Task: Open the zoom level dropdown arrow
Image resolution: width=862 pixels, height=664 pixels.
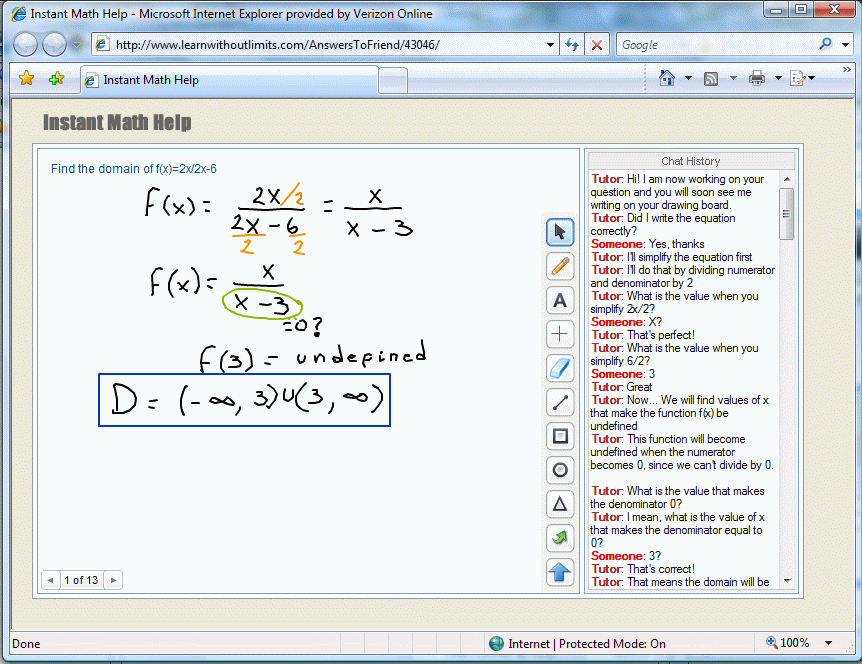Action: click(828, 643)
